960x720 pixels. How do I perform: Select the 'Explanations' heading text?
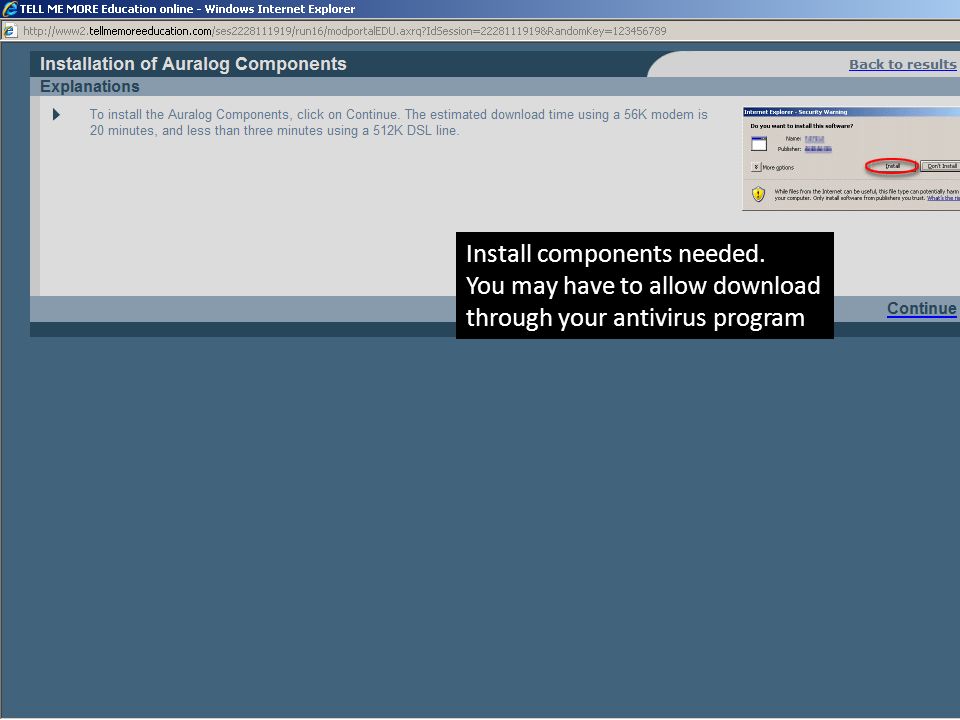tap(90, 86)
